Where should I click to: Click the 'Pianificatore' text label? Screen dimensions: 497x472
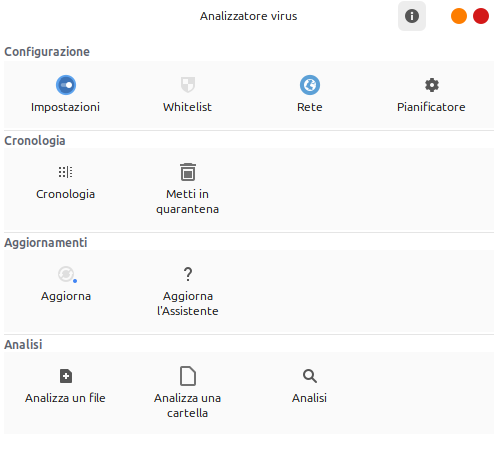coord(431,107)
